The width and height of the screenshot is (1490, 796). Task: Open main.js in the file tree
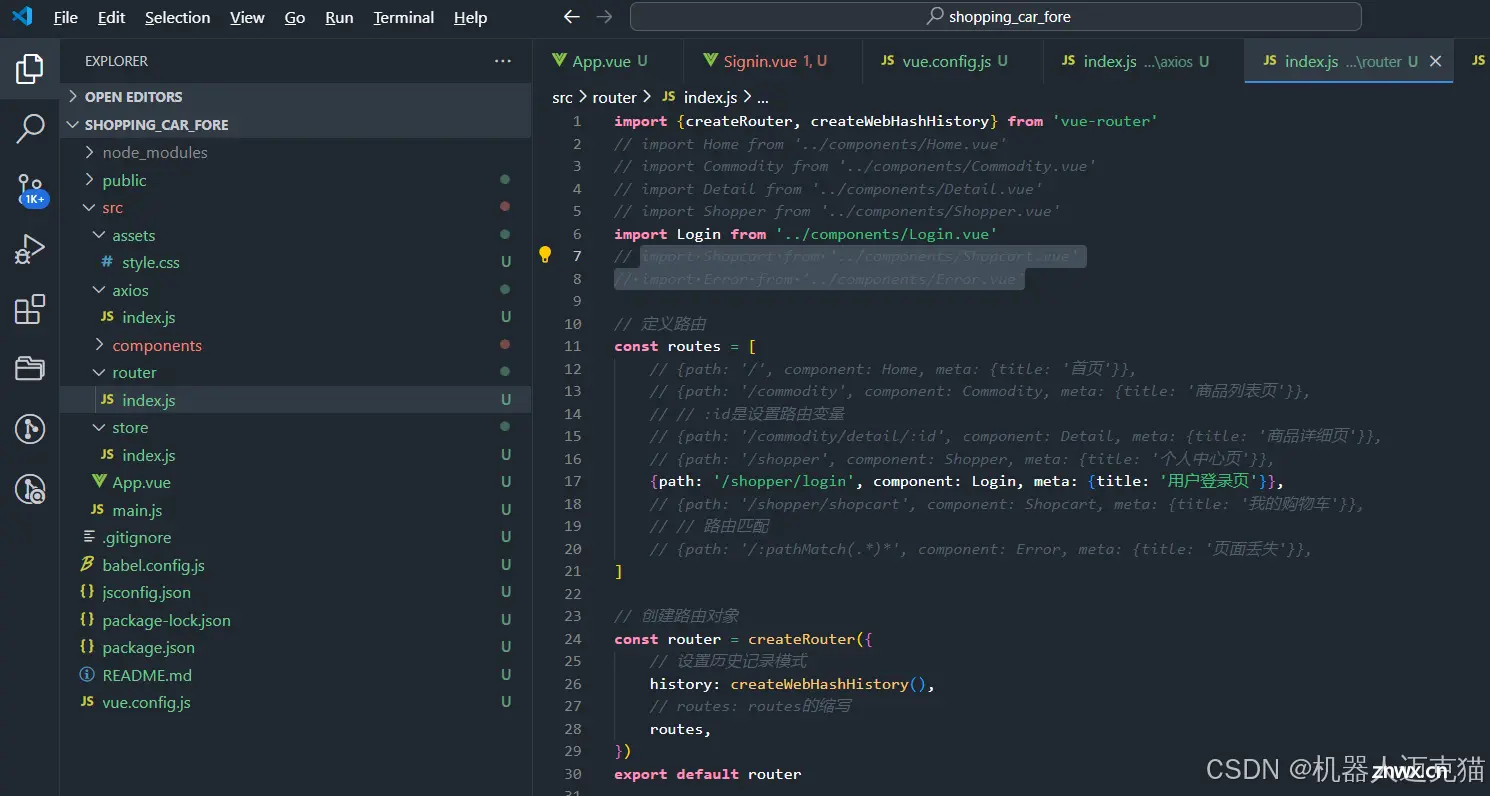(296, 510)
